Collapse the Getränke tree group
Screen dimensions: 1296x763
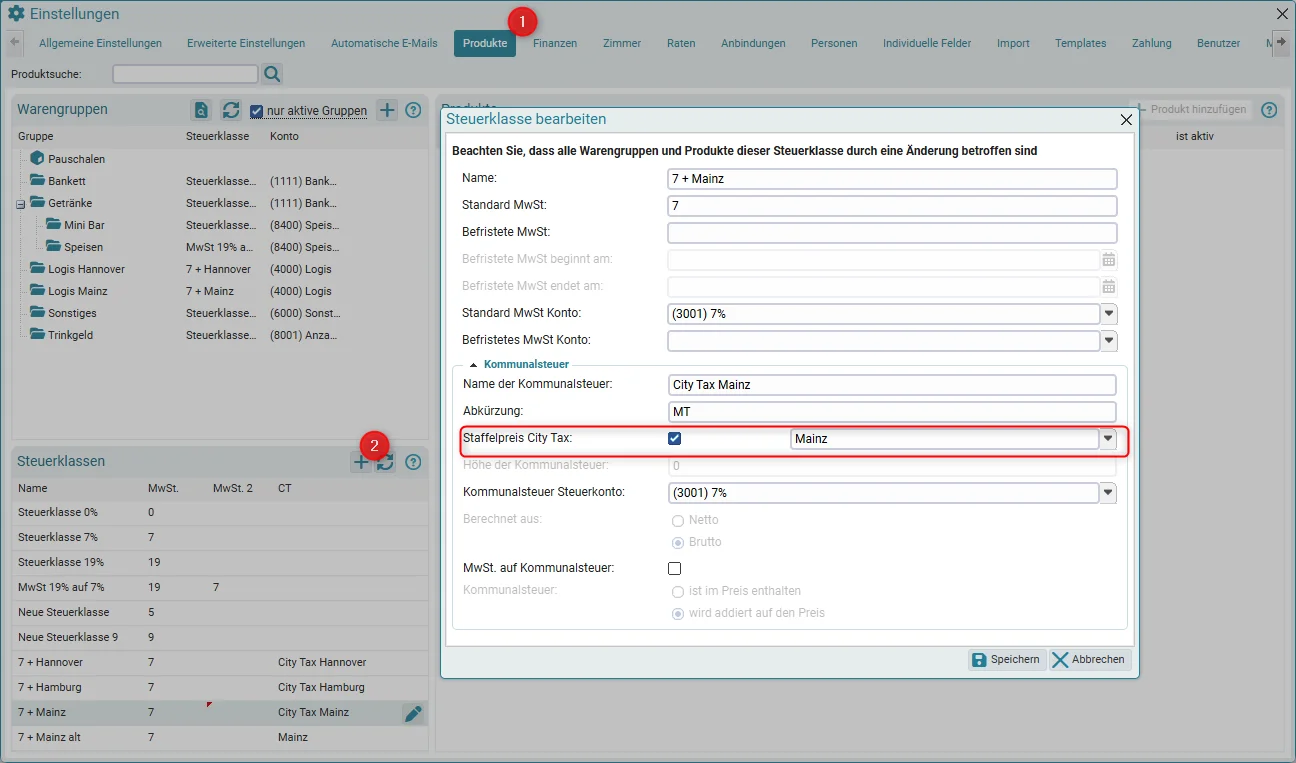tap(20, 204)
